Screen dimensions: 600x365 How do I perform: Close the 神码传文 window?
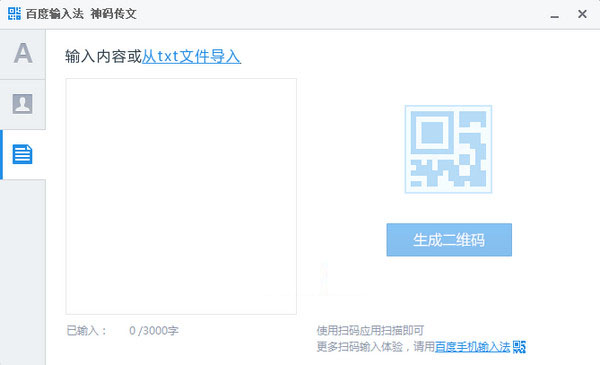point(582,14)
